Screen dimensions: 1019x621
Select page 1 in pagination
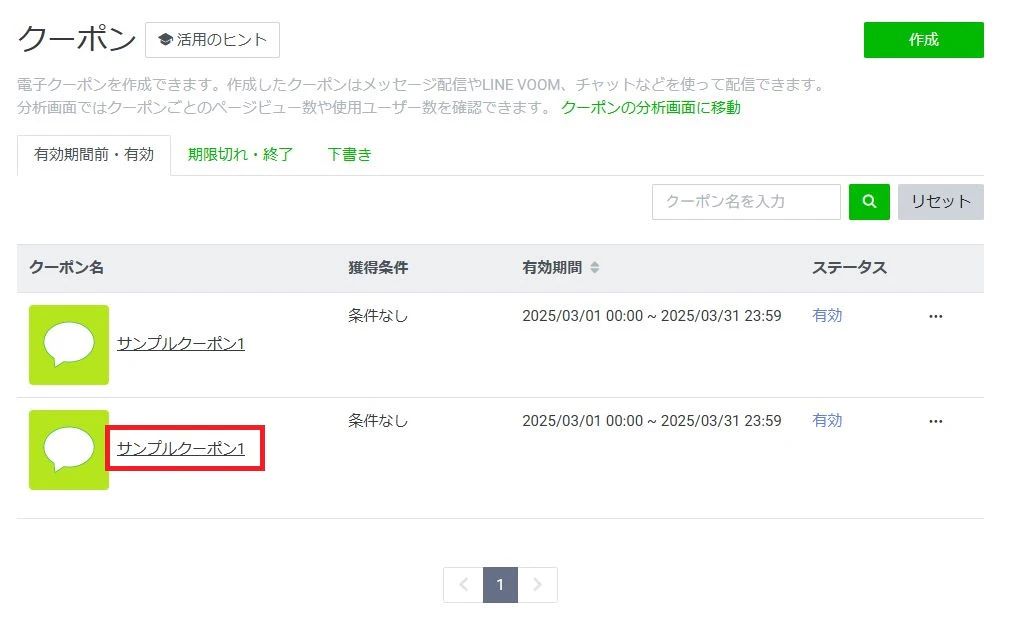click(500, 585)
